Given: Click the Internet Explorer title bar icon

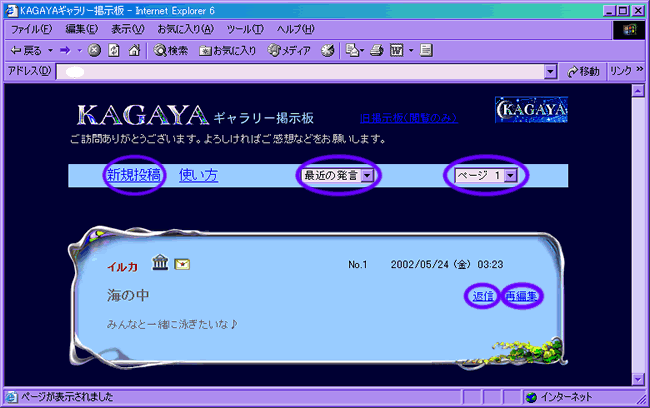Looking at the screenshot, I should (x=11, y=11).
